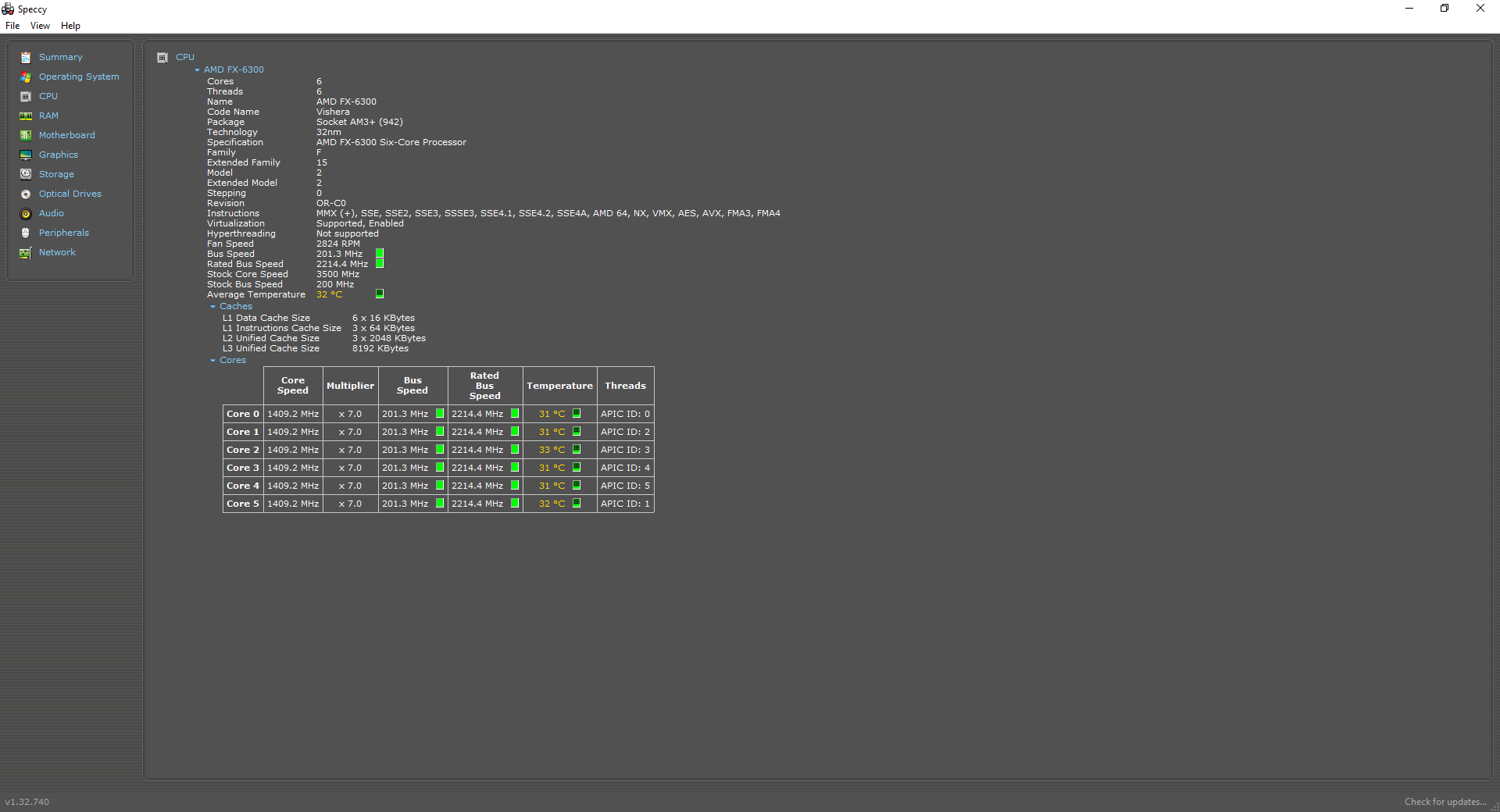Collapse the Cores section
This screenshot has width=1500, height=812.
(212, 361)
